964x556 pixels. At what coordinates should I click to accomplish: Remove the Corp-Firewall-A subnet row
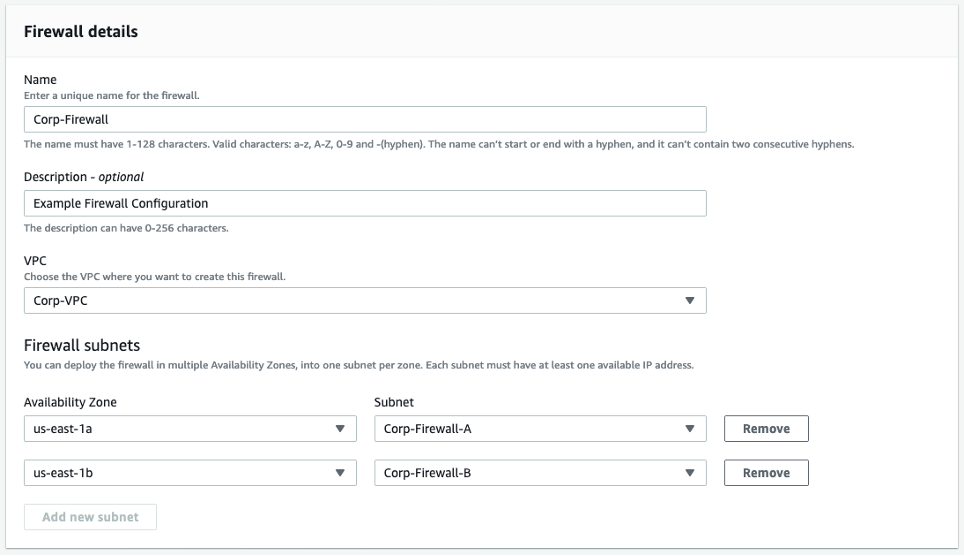766,429
